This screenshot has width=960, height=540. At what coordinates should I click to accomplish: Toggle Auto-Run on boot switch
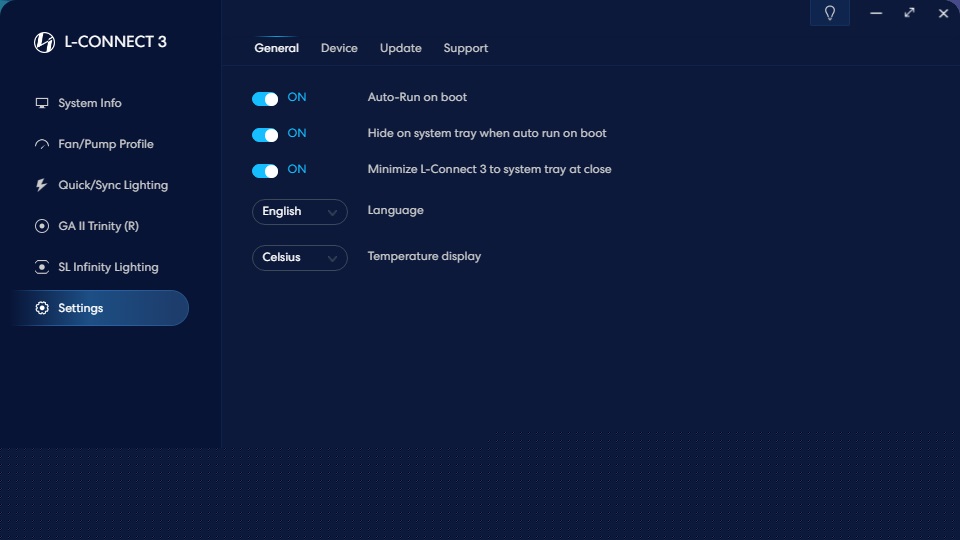pyautogui.click(x=265, y=99)
